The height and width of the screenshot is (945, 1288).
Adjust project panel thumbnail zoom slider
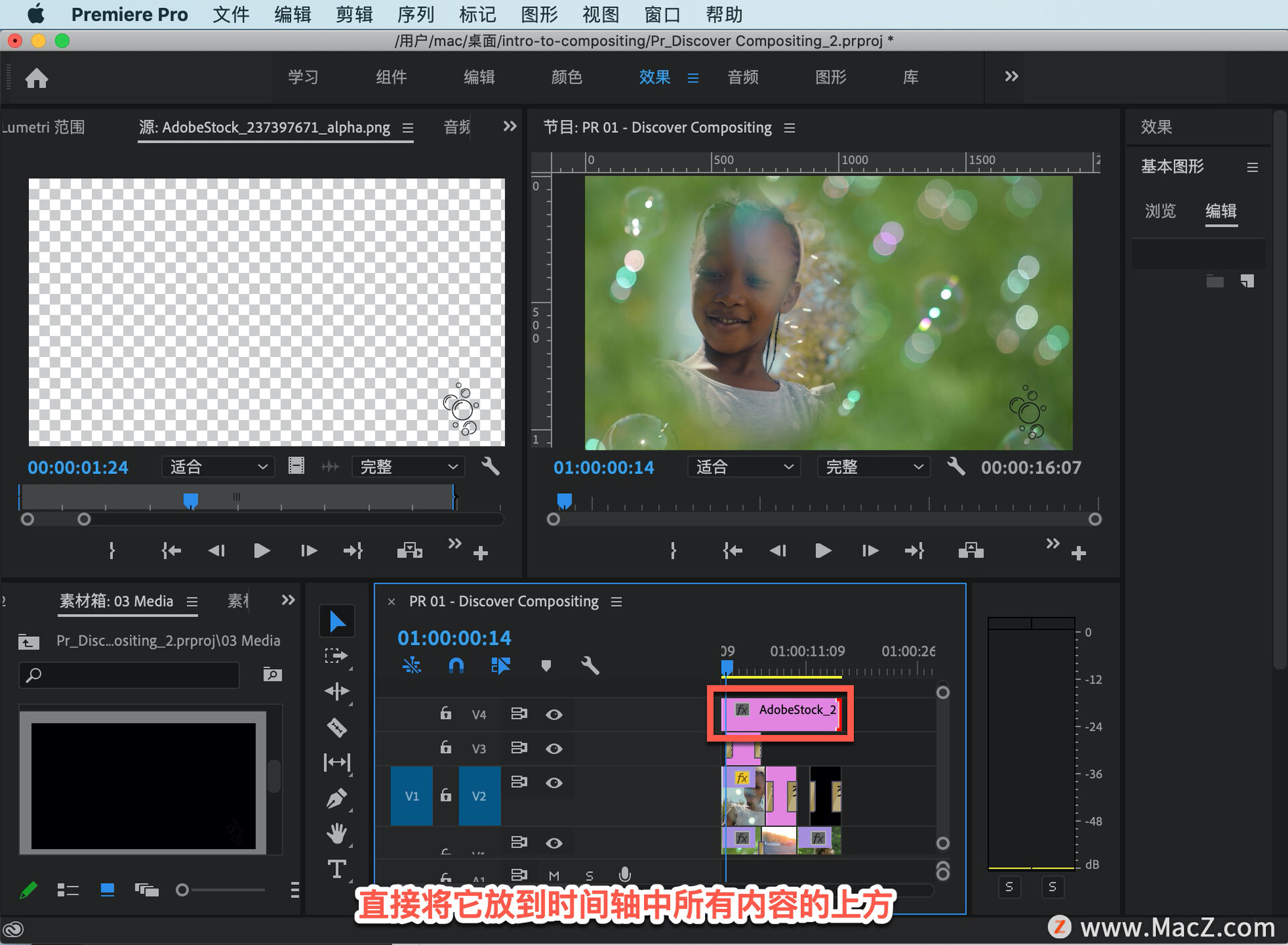[182, 890]
